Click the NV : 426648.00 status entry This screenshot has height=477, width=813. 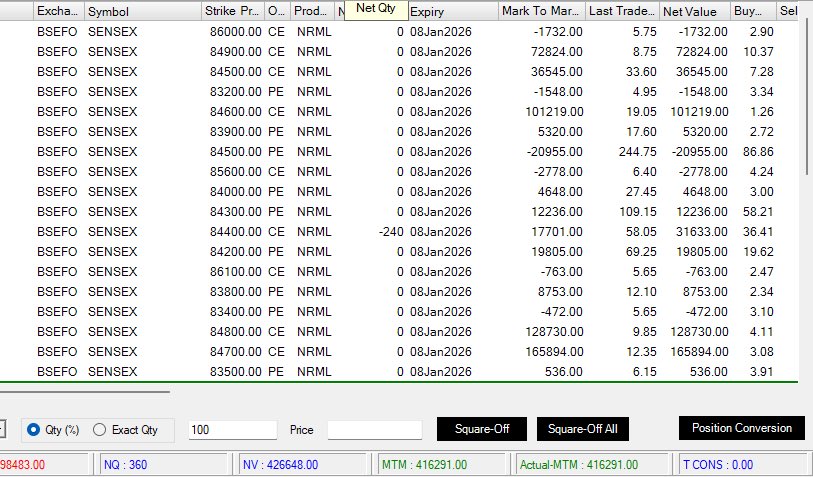pos(281,465)
